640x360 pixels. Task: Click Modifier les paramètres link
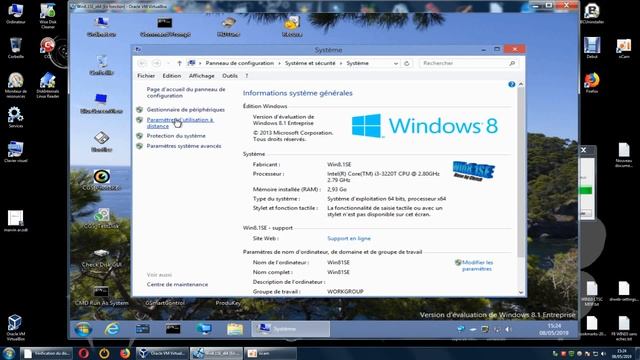(x=477, y=266)
